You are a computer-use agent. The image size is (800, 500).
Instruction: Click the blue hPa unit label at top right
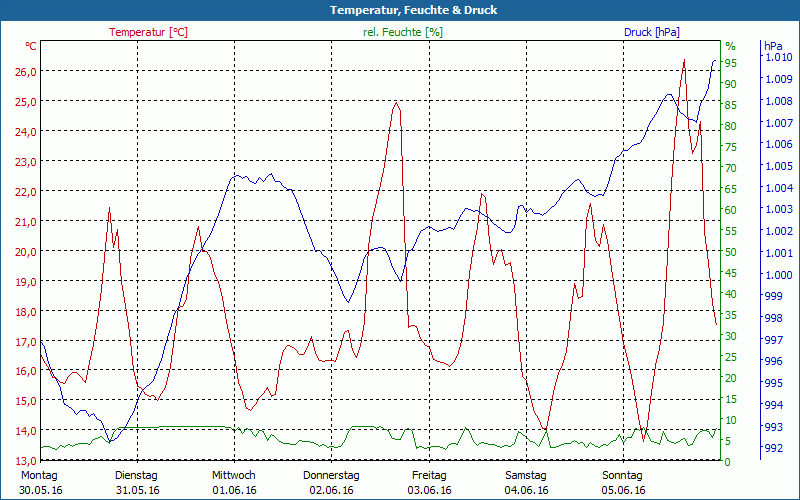[773, 46]
